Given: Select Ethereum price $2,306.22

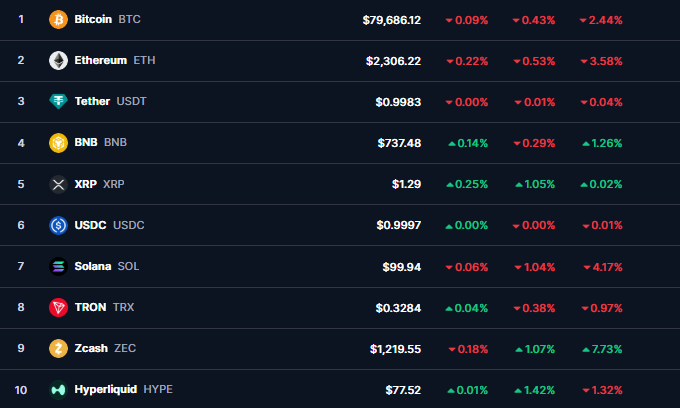Looking at the screenshot, I should pos(393,61).
